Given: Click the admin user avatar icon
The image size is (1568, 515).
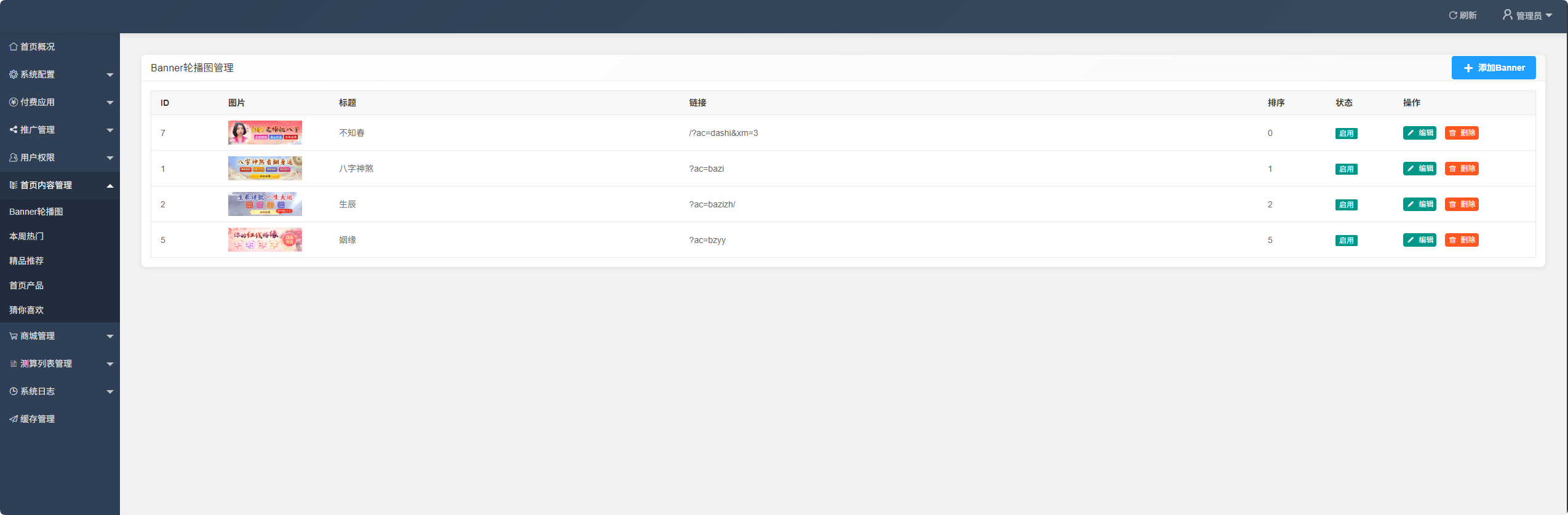Looking at the screenshot, I should click(x=1508, y=15).
